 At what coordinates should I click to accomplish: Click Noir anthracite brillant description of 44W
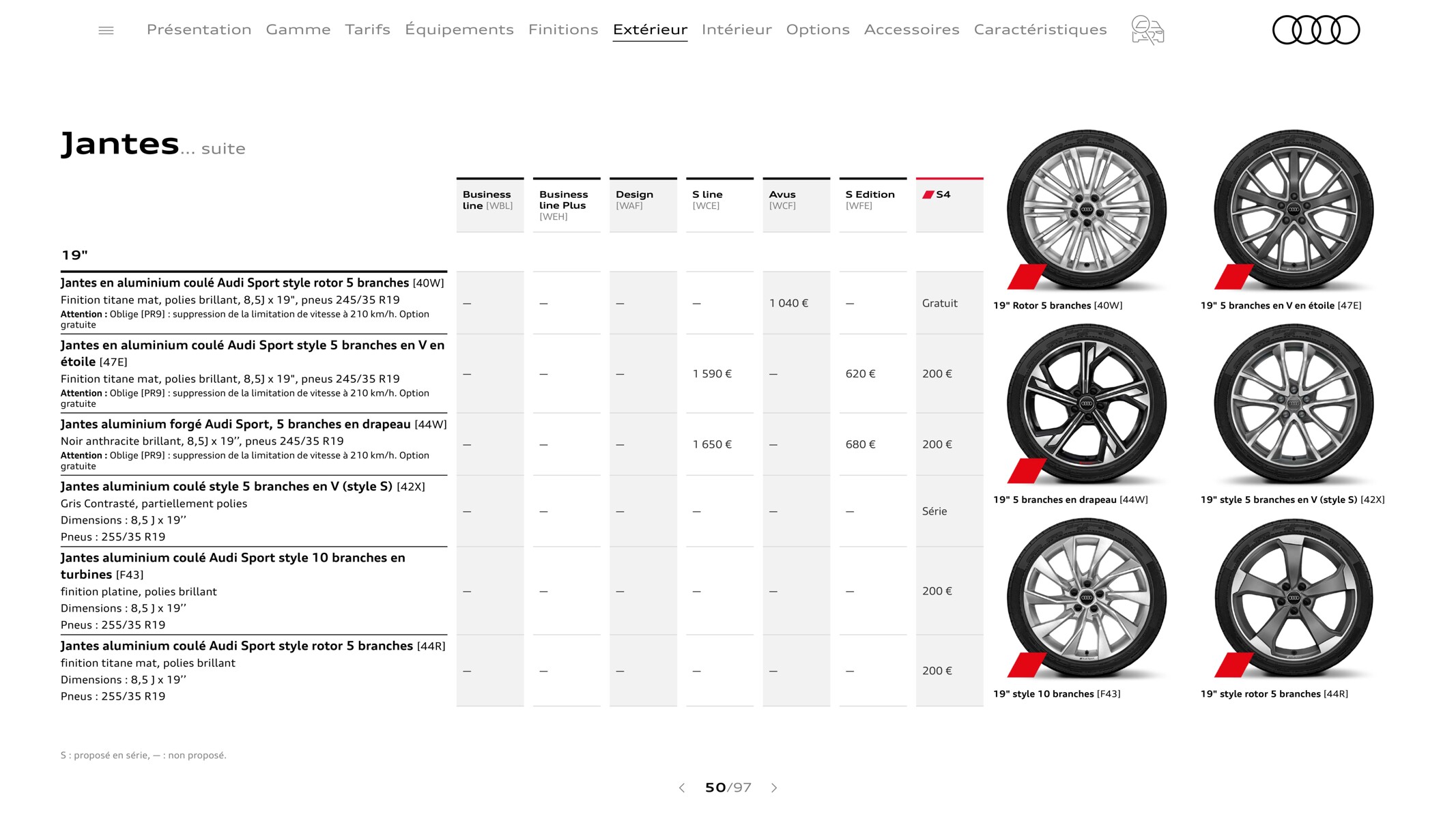202,441
